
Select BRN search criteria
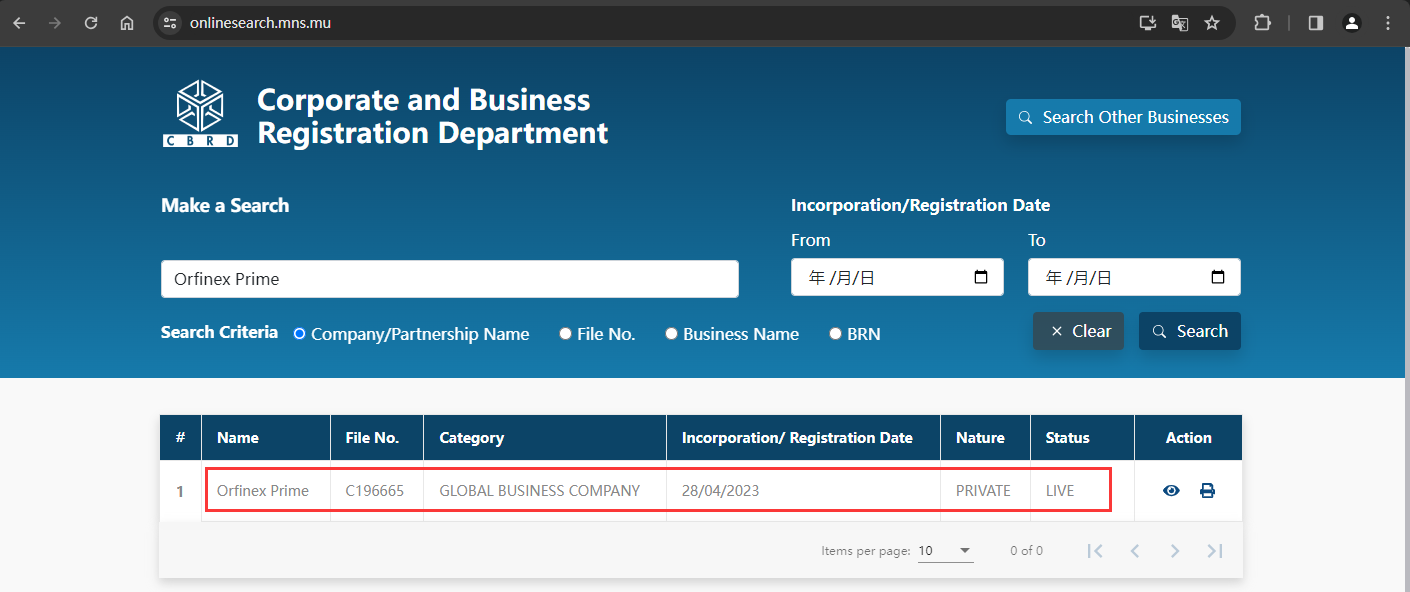(x=836, y=334)
